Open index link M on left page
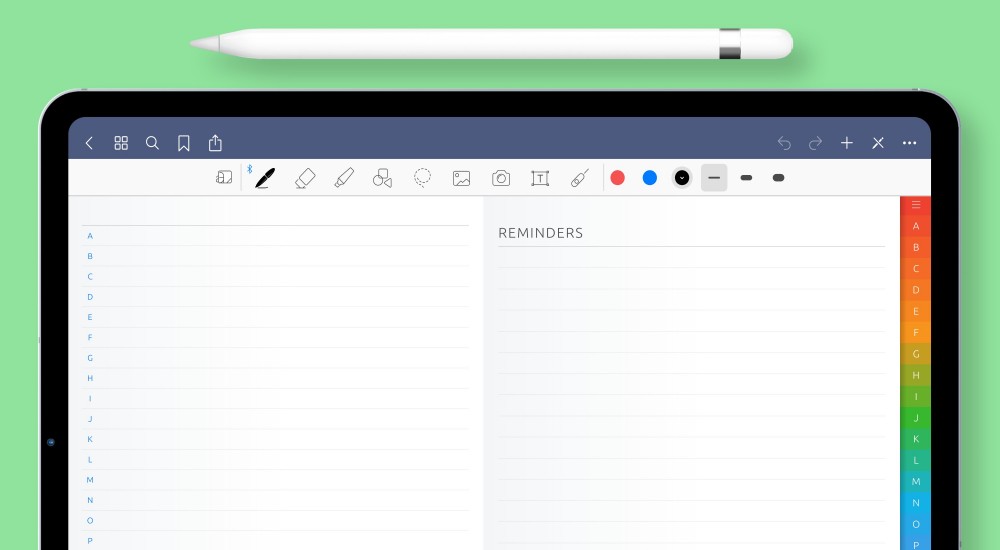The width and height of the screenshot is (1000, 550). pyautogui.click(x=90, y=480)
